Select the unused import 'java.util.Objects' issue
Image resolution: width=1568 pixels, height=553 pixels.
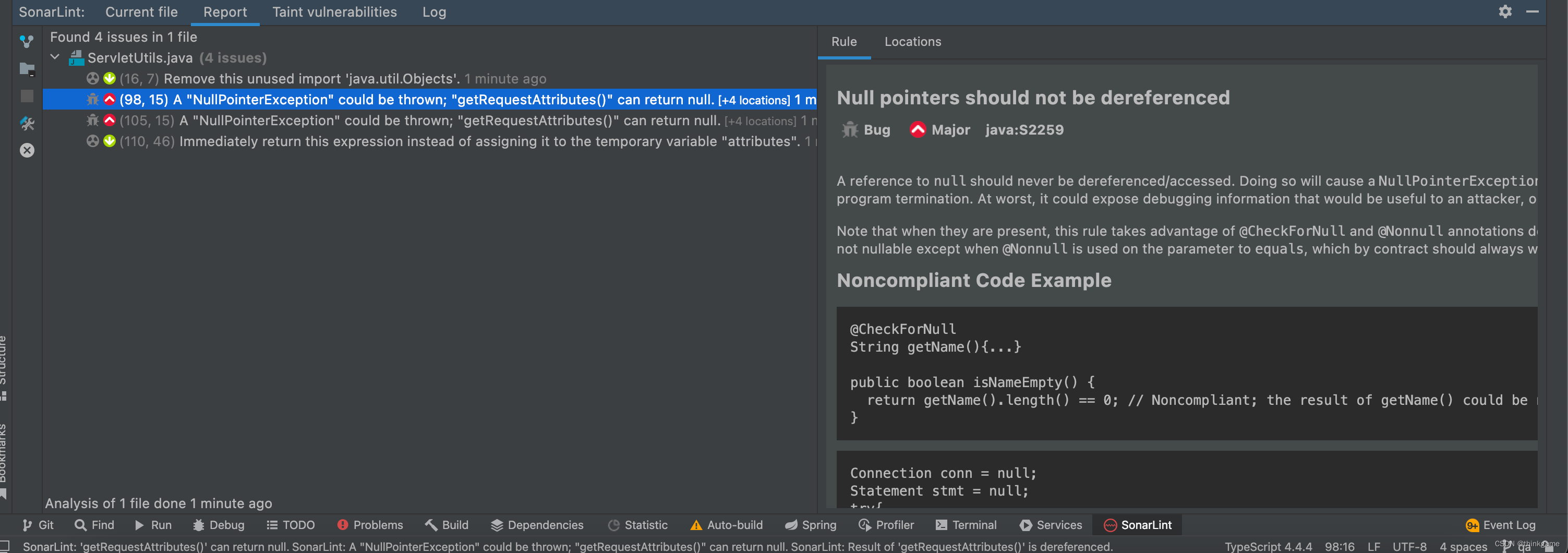(x=430, y=79)
